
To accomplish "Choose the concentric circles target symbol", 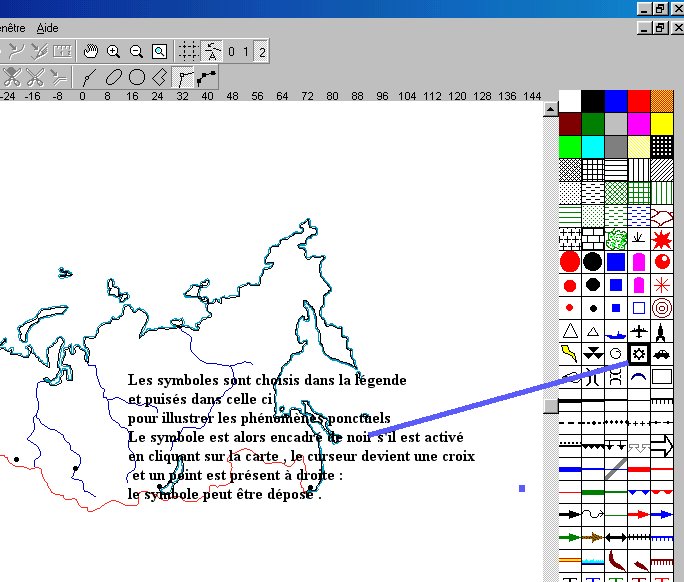I will pyautogui.click(x=661, y=308).
